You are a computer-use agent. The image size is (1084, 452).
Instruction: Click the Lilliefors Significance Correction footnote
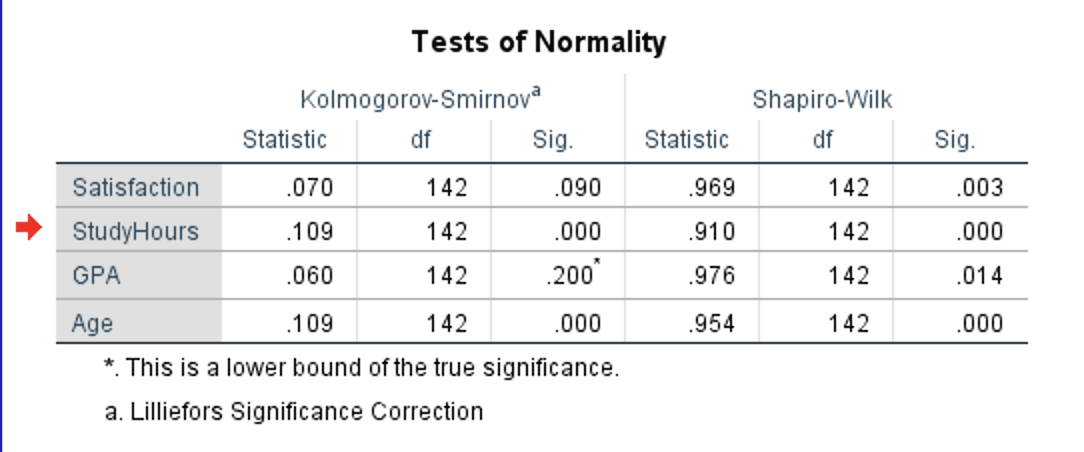click(x=294, y=411)
